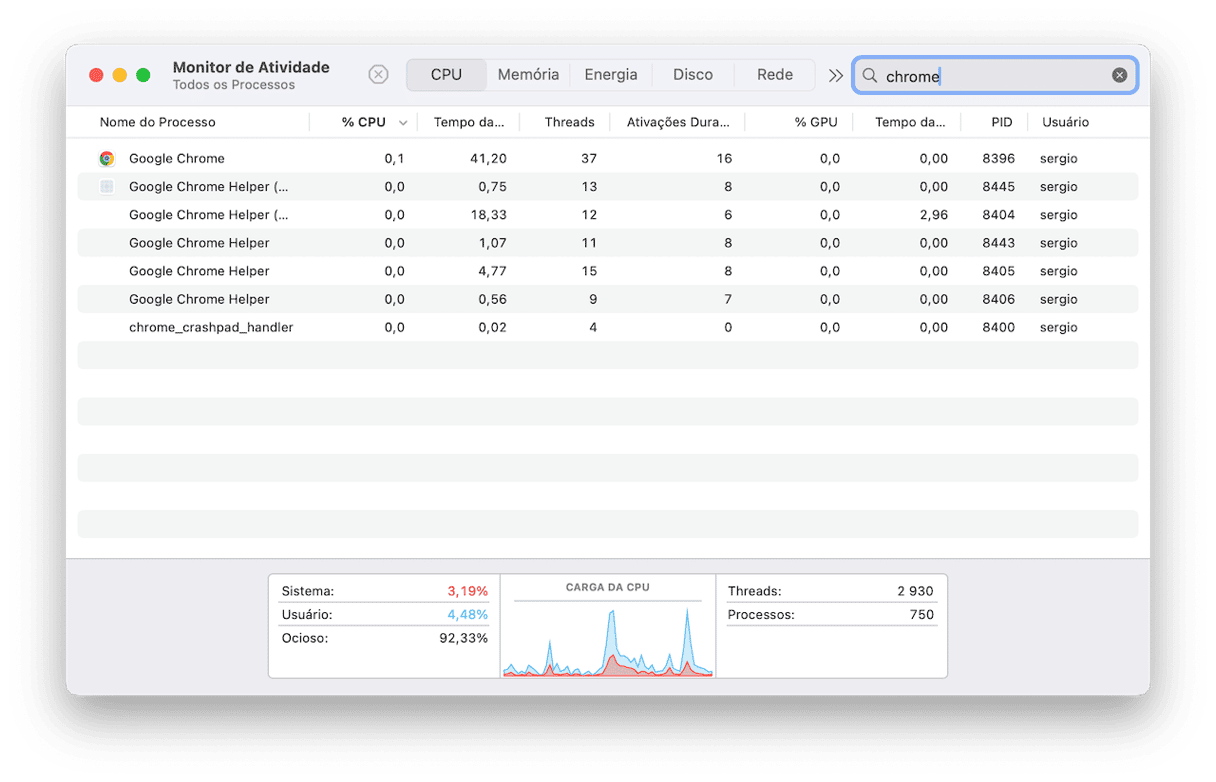This screenshot has height=782, width=1216.
Task: Select Google Chrome Helper with PID 8406
Action: point(608,298)
